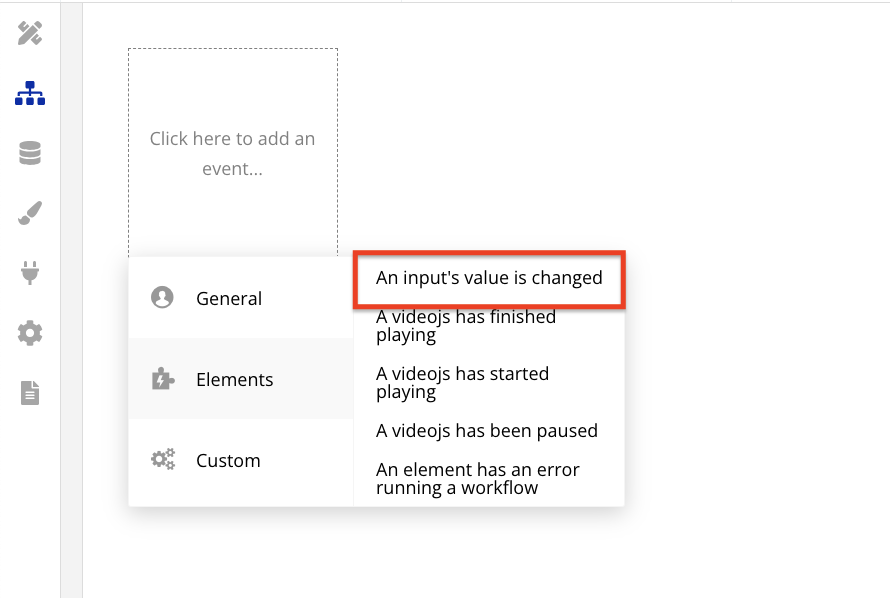Choose A videojs has started playing
Image resolution: width=890 pixels, height=598 pixels.
click(462, 383)
